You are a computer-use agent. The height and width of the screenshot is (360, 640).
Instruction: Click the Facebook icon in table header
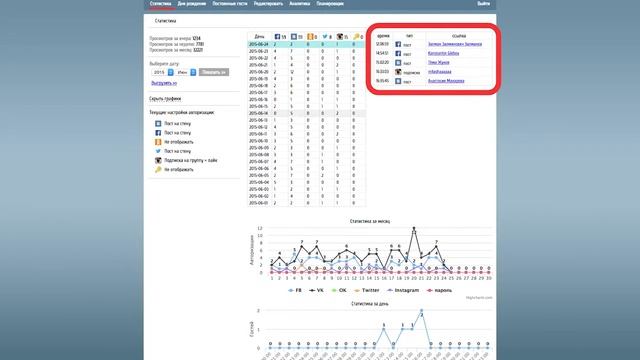point(278,37)
